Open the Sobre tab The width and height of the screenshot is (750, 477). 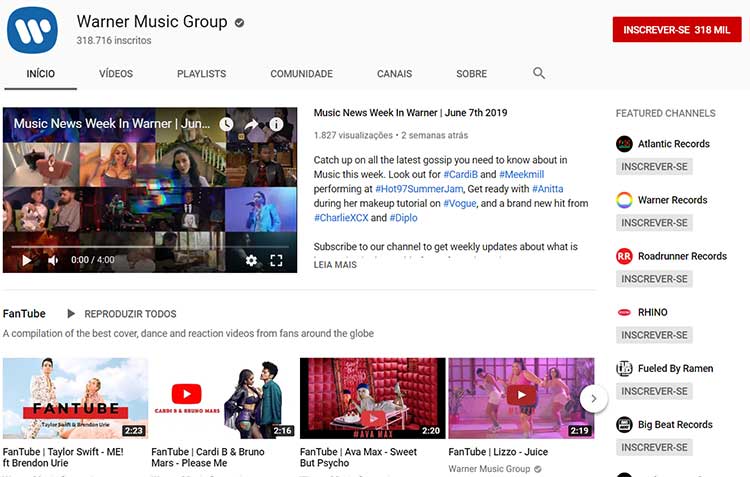click(x=472, y=74)
